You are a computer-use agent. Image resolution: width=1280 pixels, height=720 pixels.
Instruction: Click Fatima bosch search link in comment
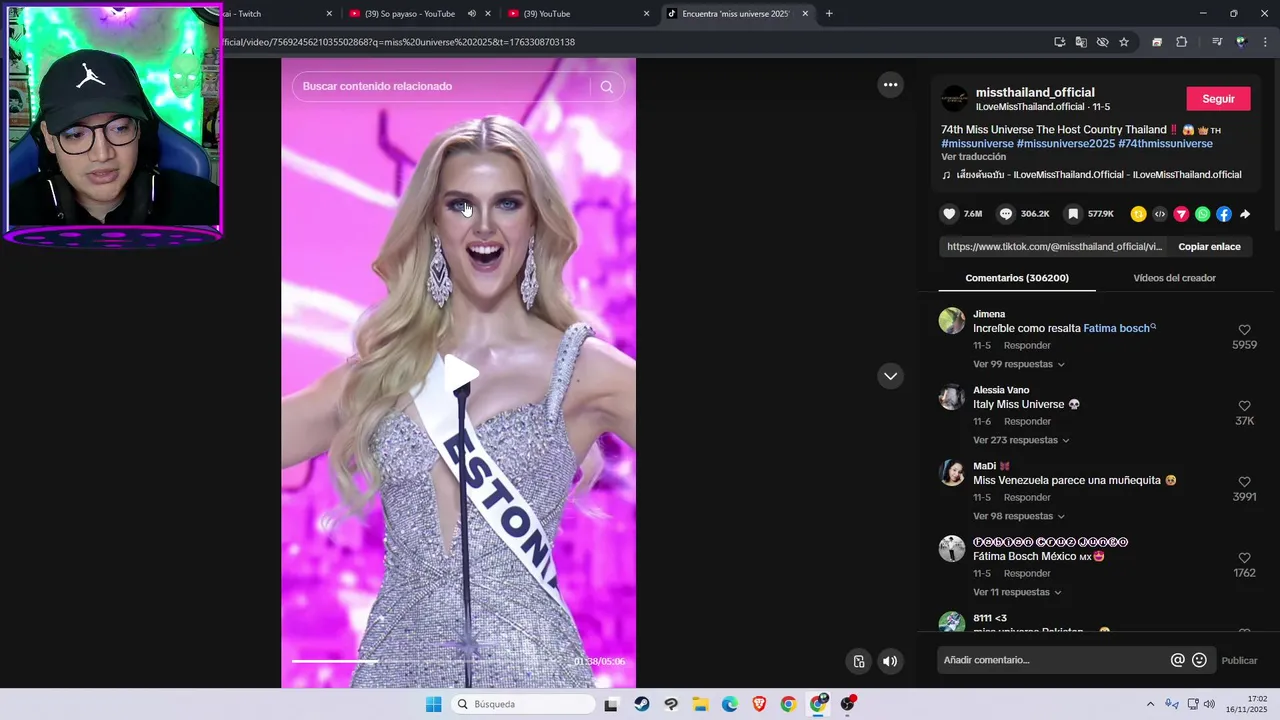[1119, 328]
